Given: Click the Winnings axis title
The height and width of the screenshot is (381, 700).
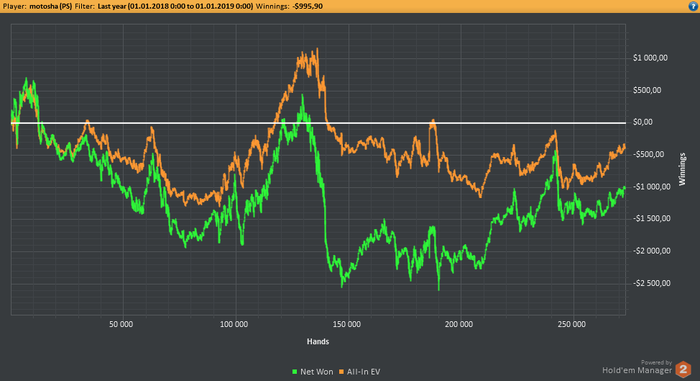Looking at the screenshot, I should 682,169.
